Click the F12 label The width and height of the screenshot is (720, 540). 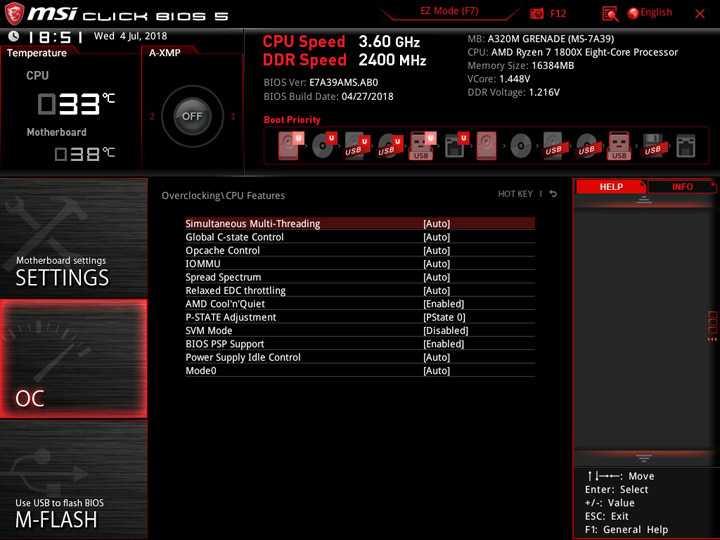(x=558, y=13)
